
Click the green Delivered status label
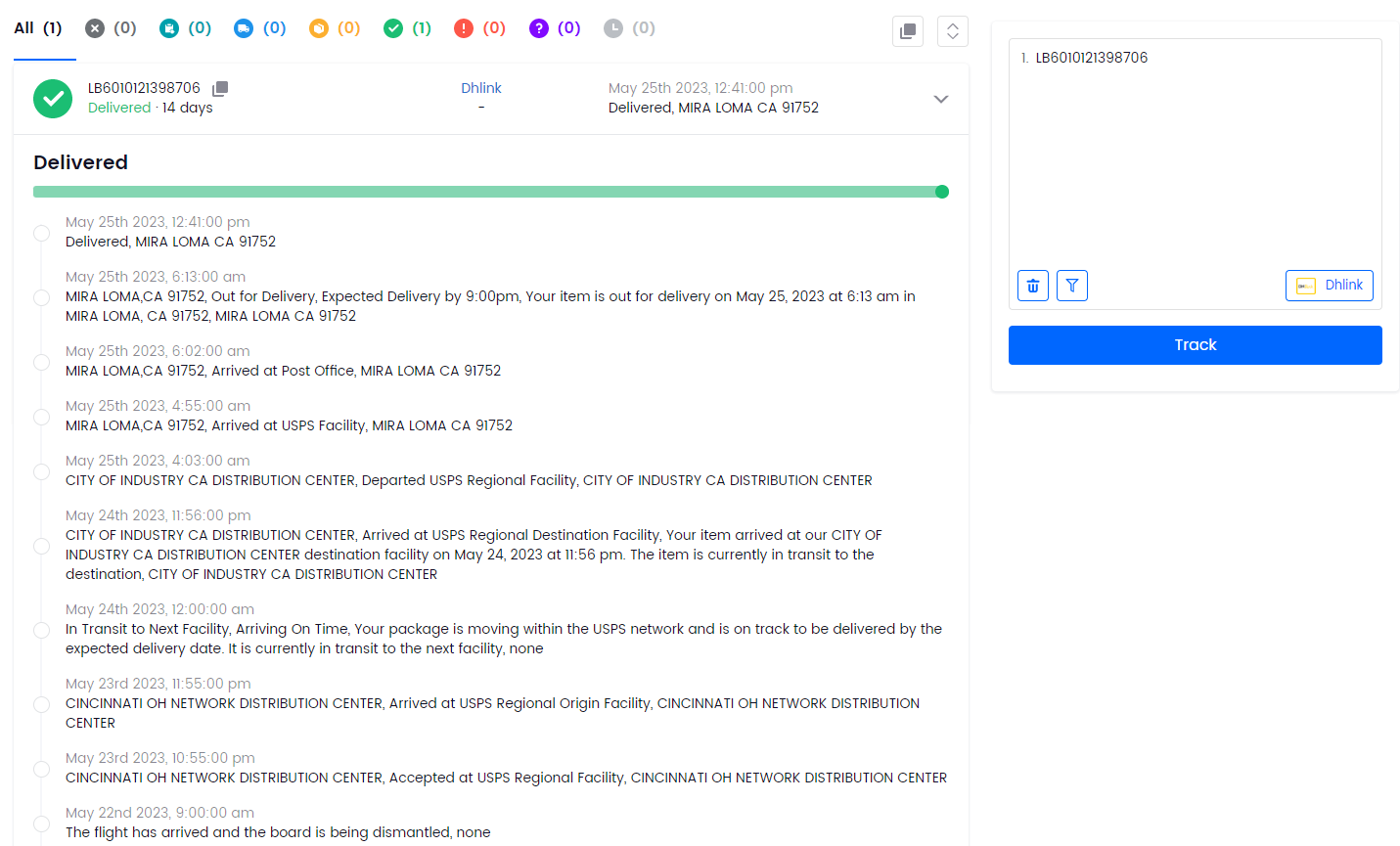pos(119,108)
